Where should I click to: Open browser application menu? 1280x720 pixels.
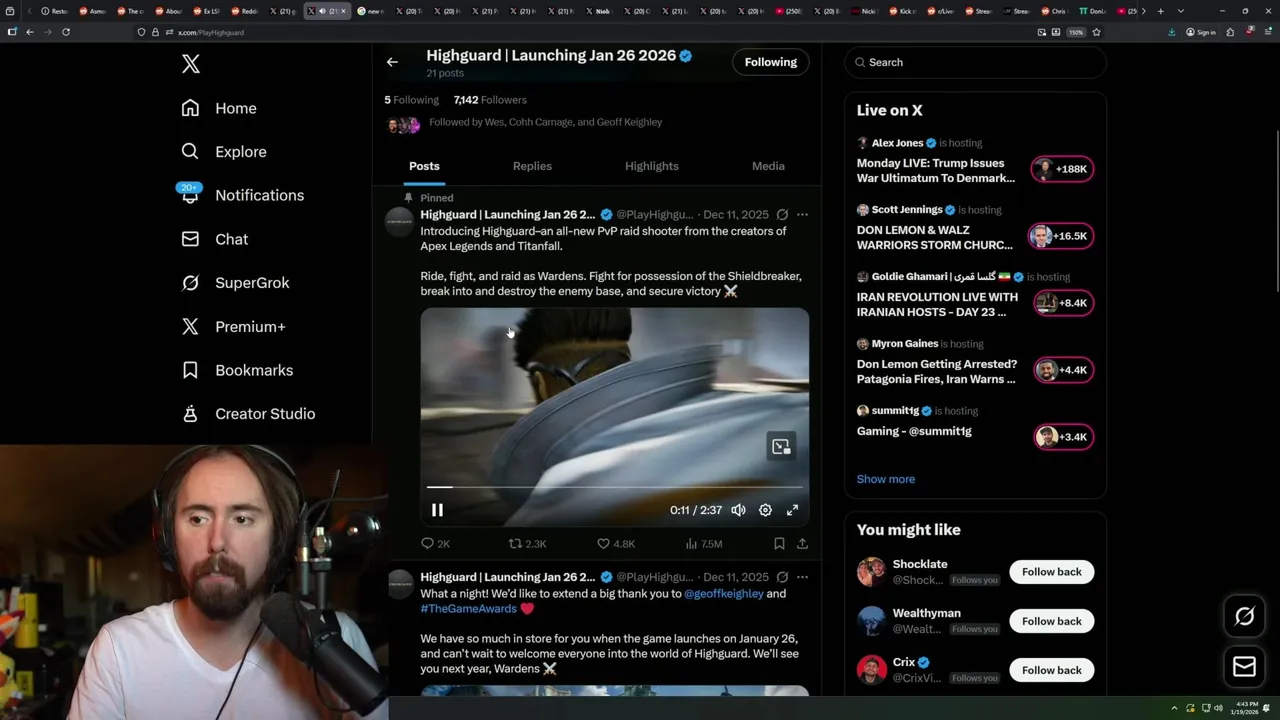click(1267, 32)
